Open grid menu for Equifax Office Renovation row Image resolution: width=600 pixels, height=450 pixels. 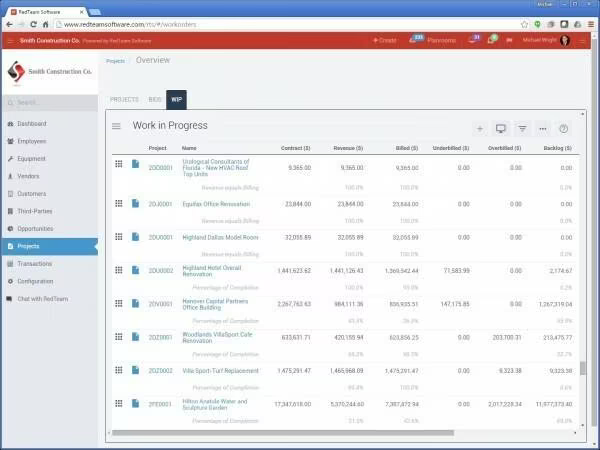(119, 204)
